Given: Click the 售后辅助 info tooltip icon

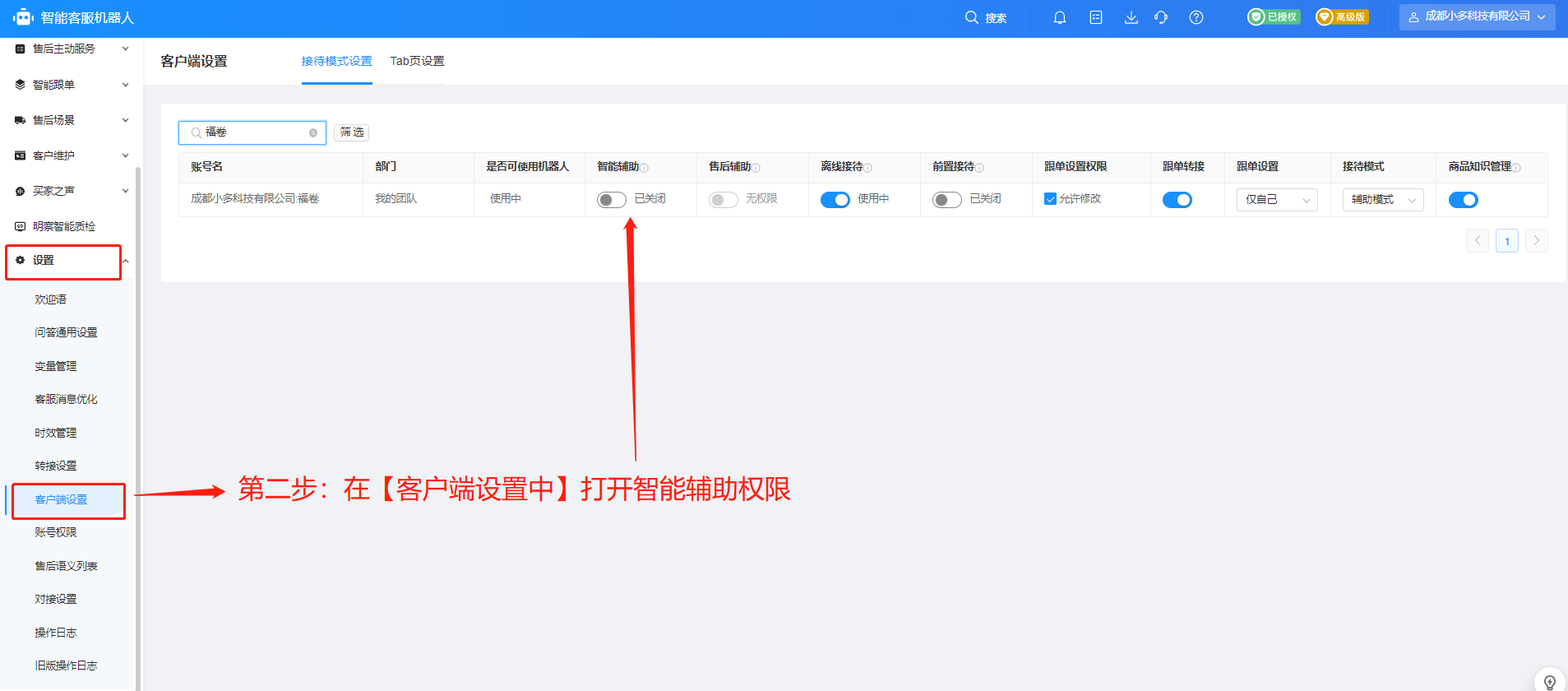Looking at the screenshot, I should [756, 168].
